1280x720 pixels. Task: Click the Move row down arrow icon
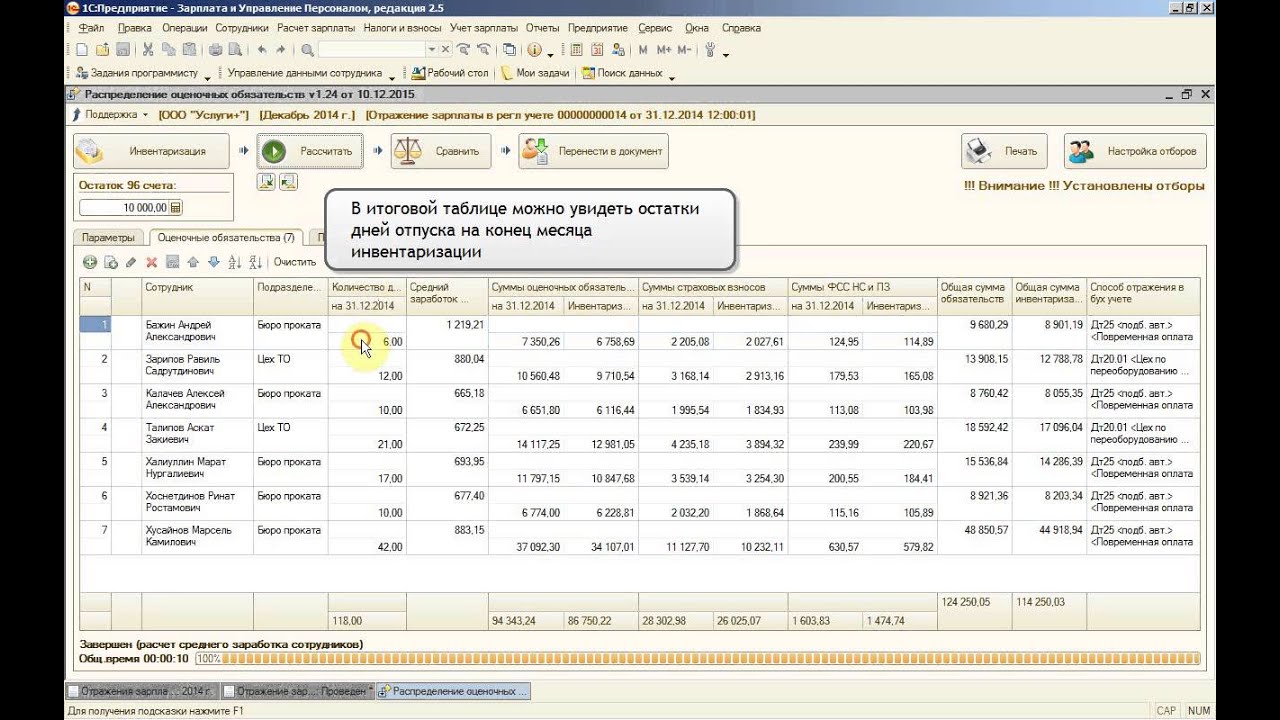(x=213, y=262)
